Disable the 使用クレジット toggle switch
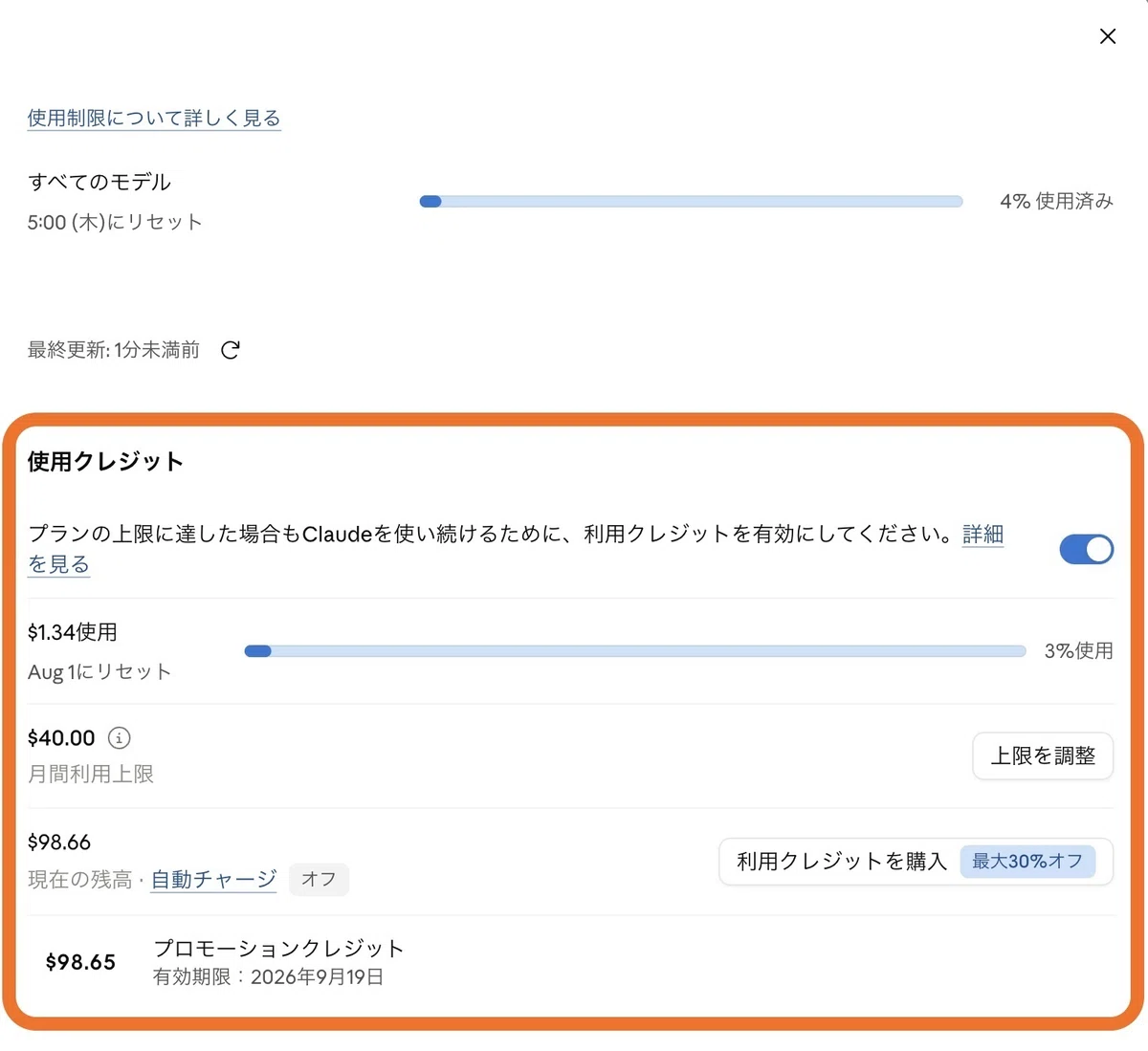 (1087, 549)
